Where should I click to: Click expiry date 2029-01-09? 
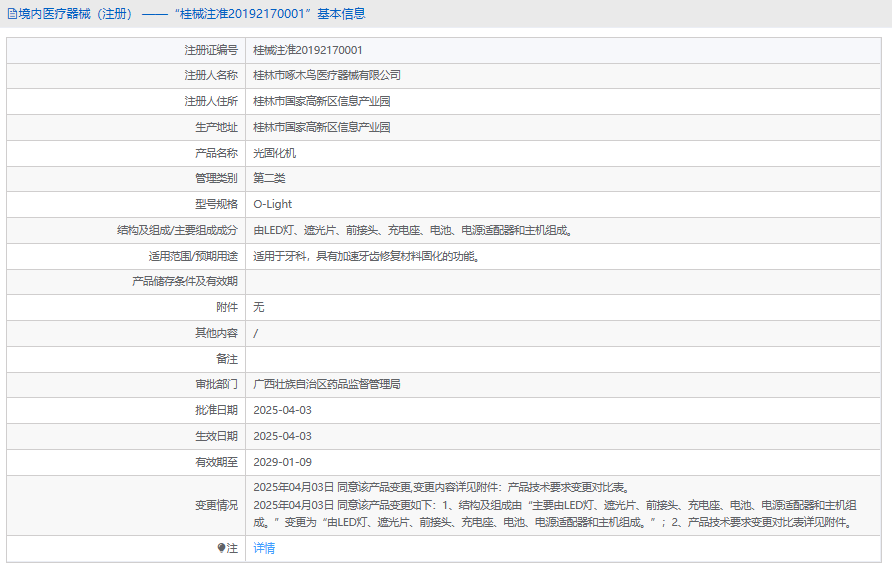pos(282,462)
